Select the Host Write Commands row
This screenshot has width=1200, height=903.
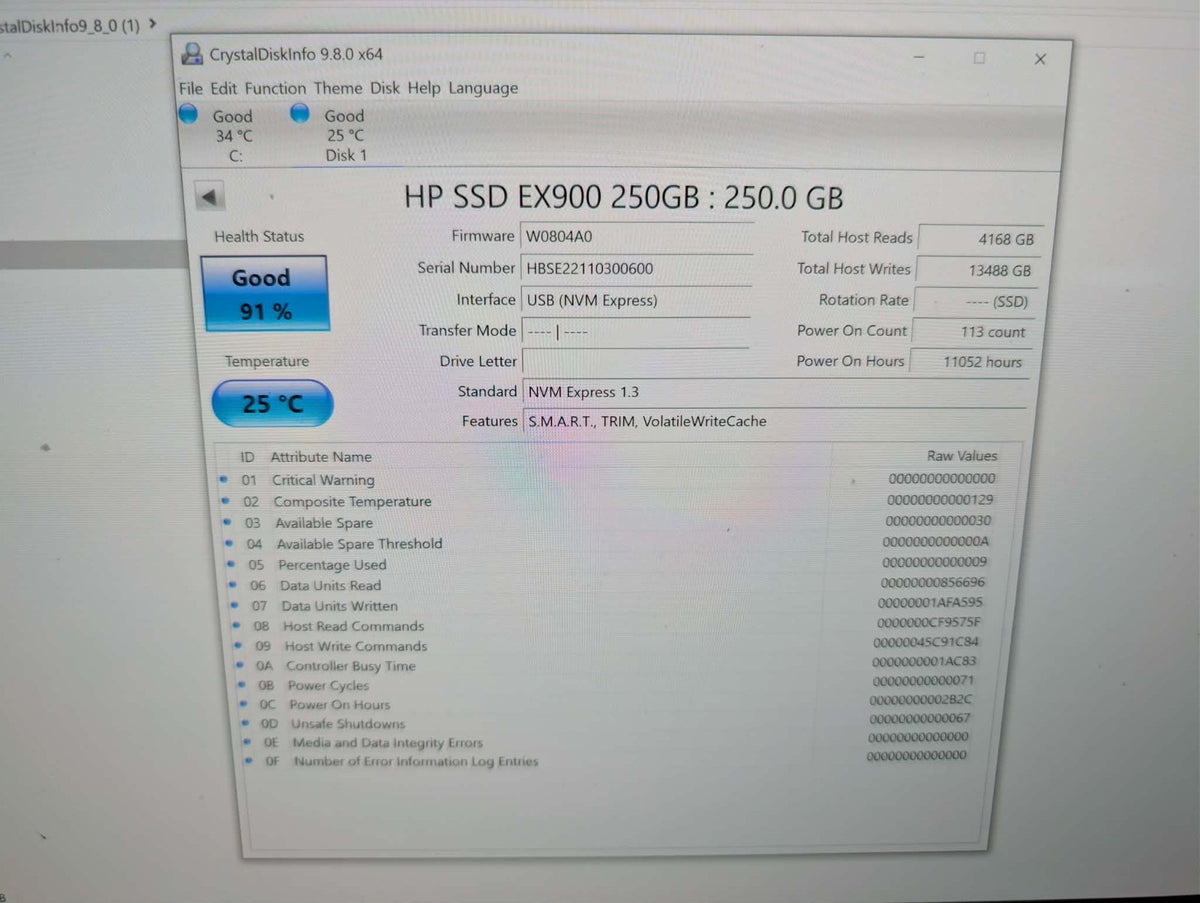608,645
